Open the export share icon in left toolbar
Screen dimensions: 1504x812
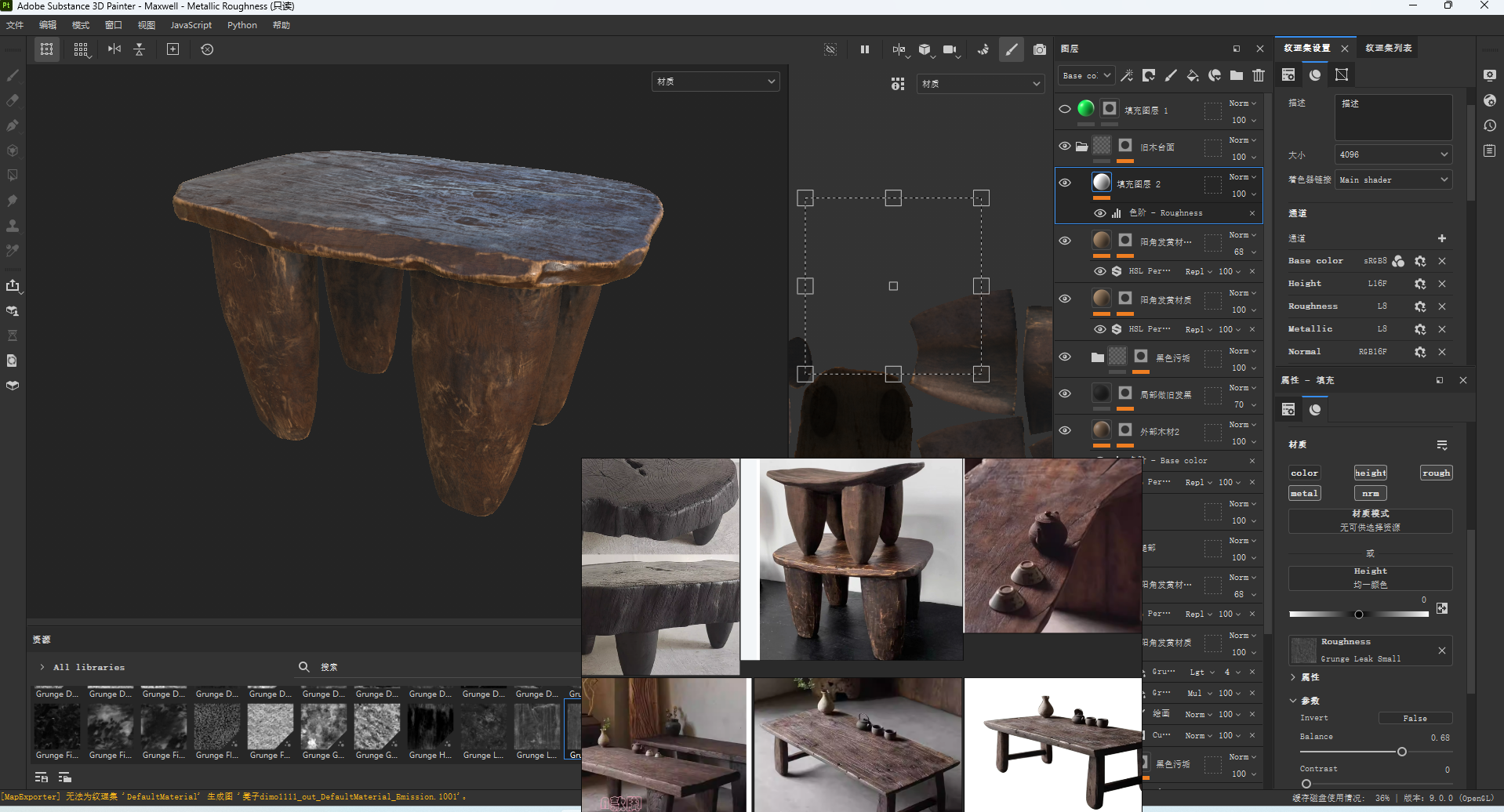[13, 286]
